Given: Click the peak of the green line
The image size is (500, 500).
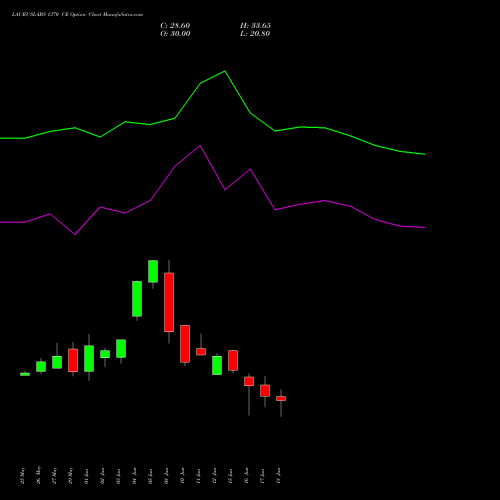Looking at the screenshot, I should (x=225, y=71).
